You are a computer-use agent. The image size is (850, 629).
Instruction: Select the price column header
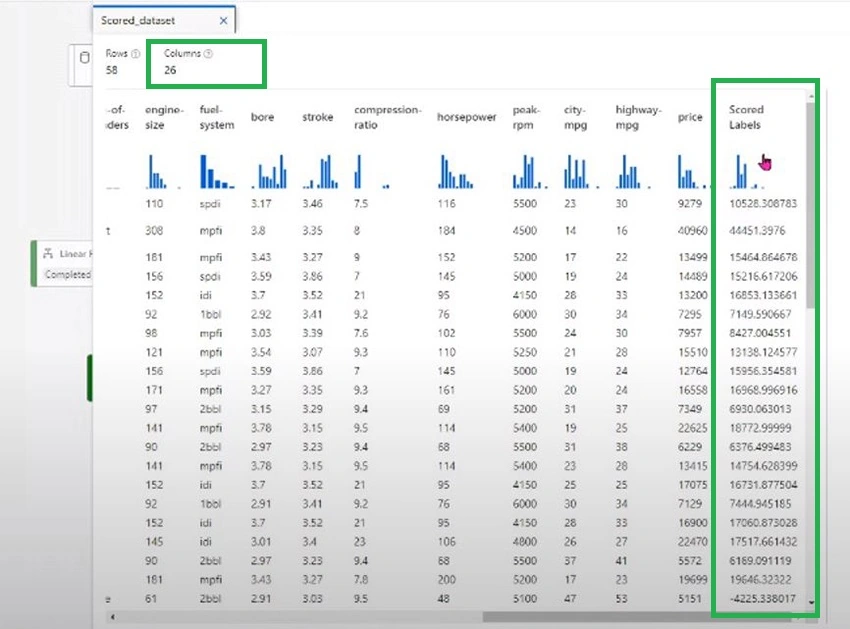pos(690,117)
